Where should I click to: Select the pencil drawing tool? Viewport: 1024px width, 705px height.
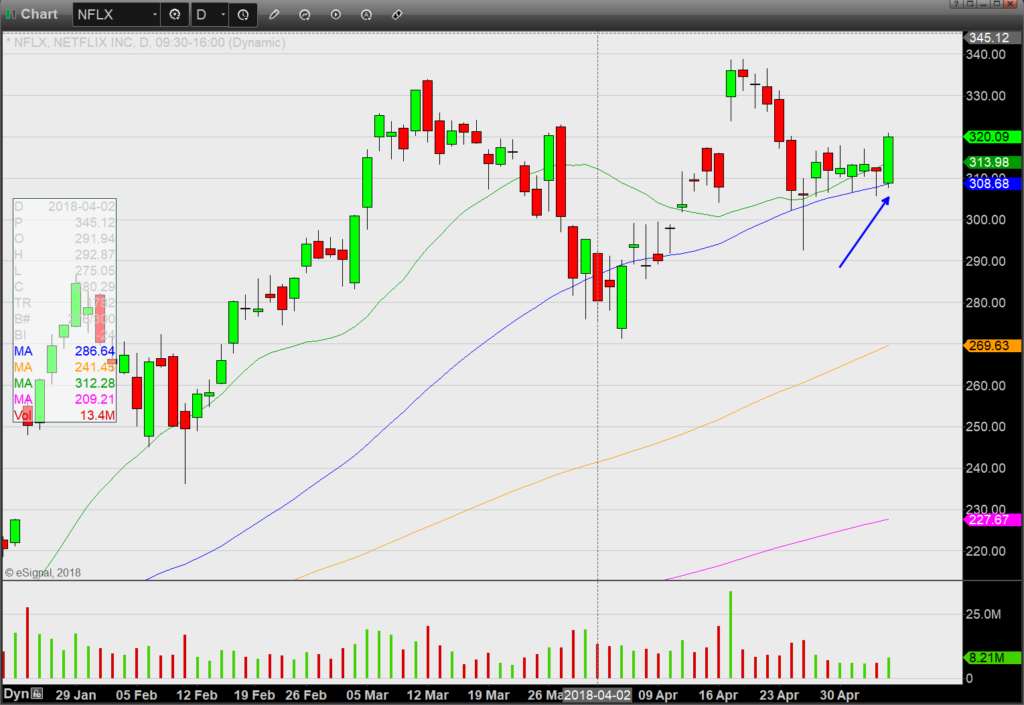pos(274,14)
